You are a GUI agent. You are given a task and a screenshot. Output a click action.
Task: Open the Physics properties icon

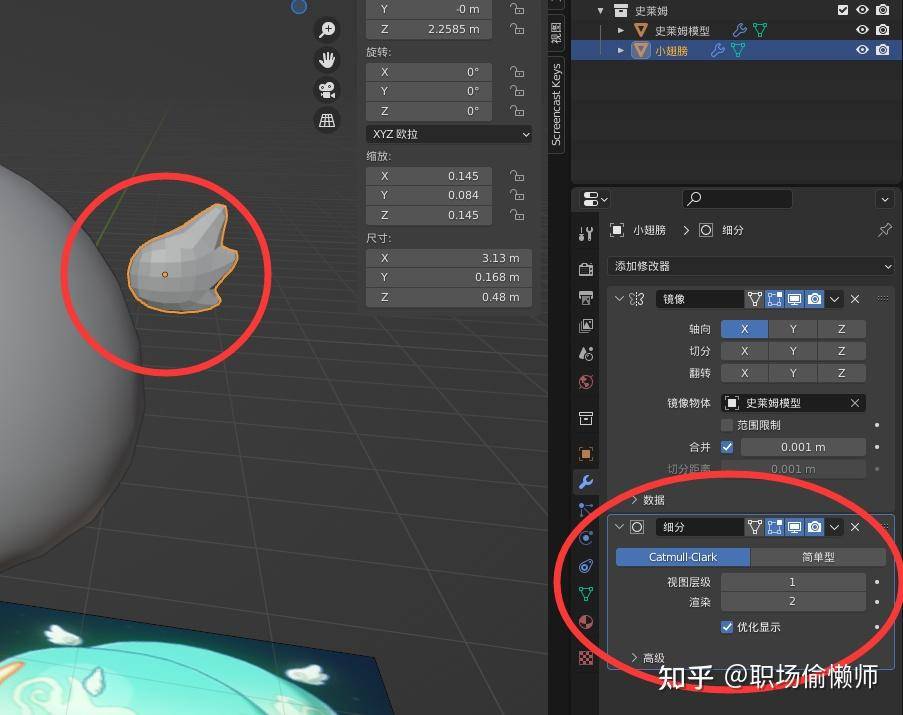[x=586, y=538]
